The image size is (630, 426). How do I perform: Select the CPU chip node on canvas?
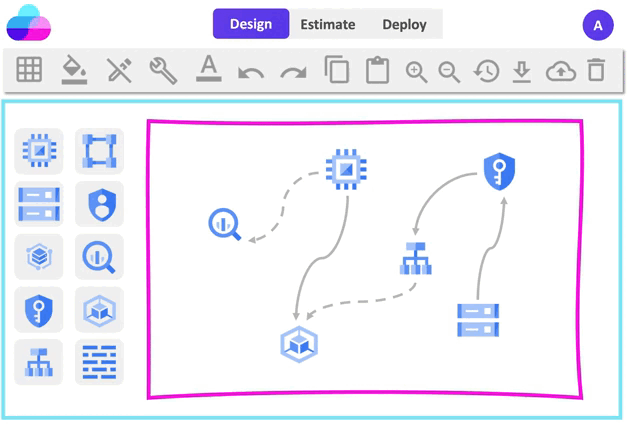[346, 170]
